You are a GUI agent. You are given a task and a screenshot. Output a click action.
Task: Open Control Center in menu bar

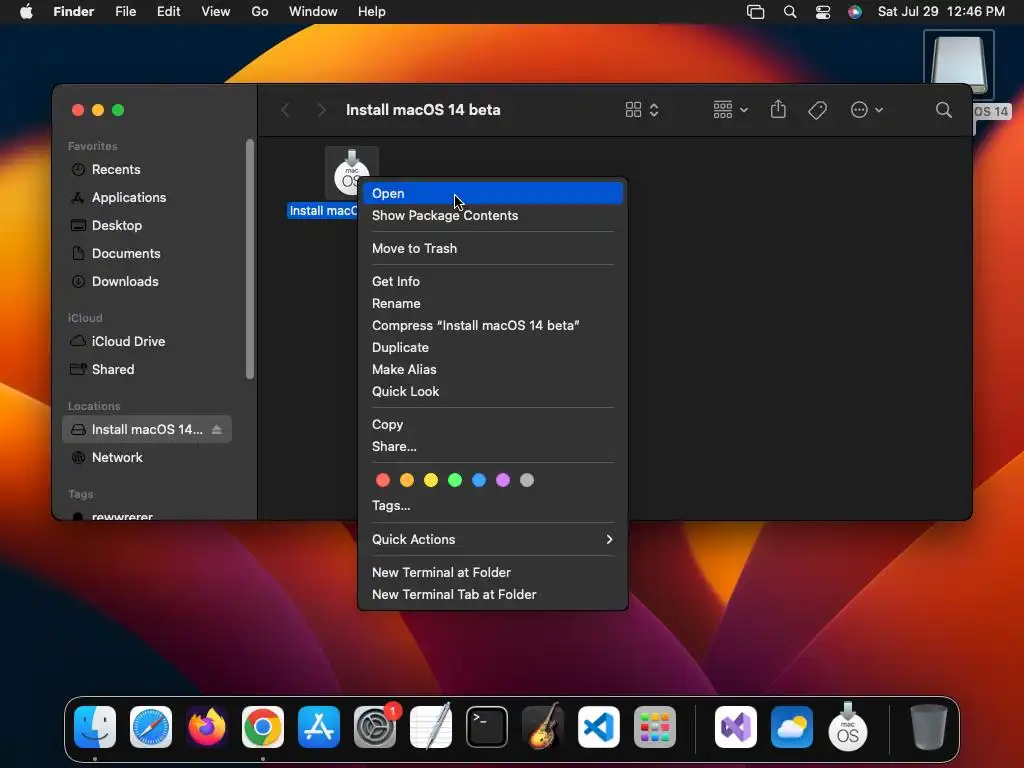(x=823, y=12)
